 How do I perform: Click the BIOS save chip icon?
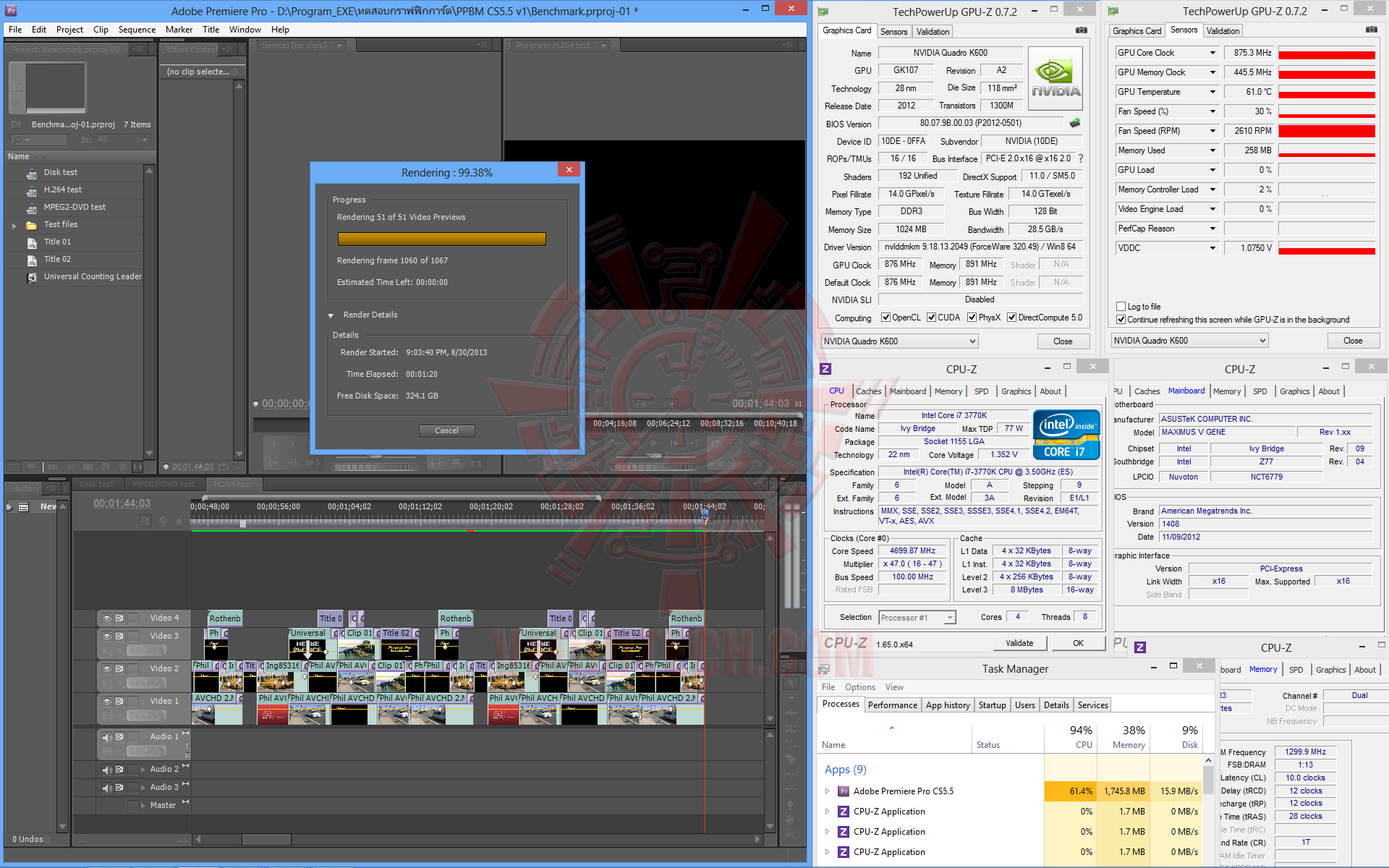1075,123
